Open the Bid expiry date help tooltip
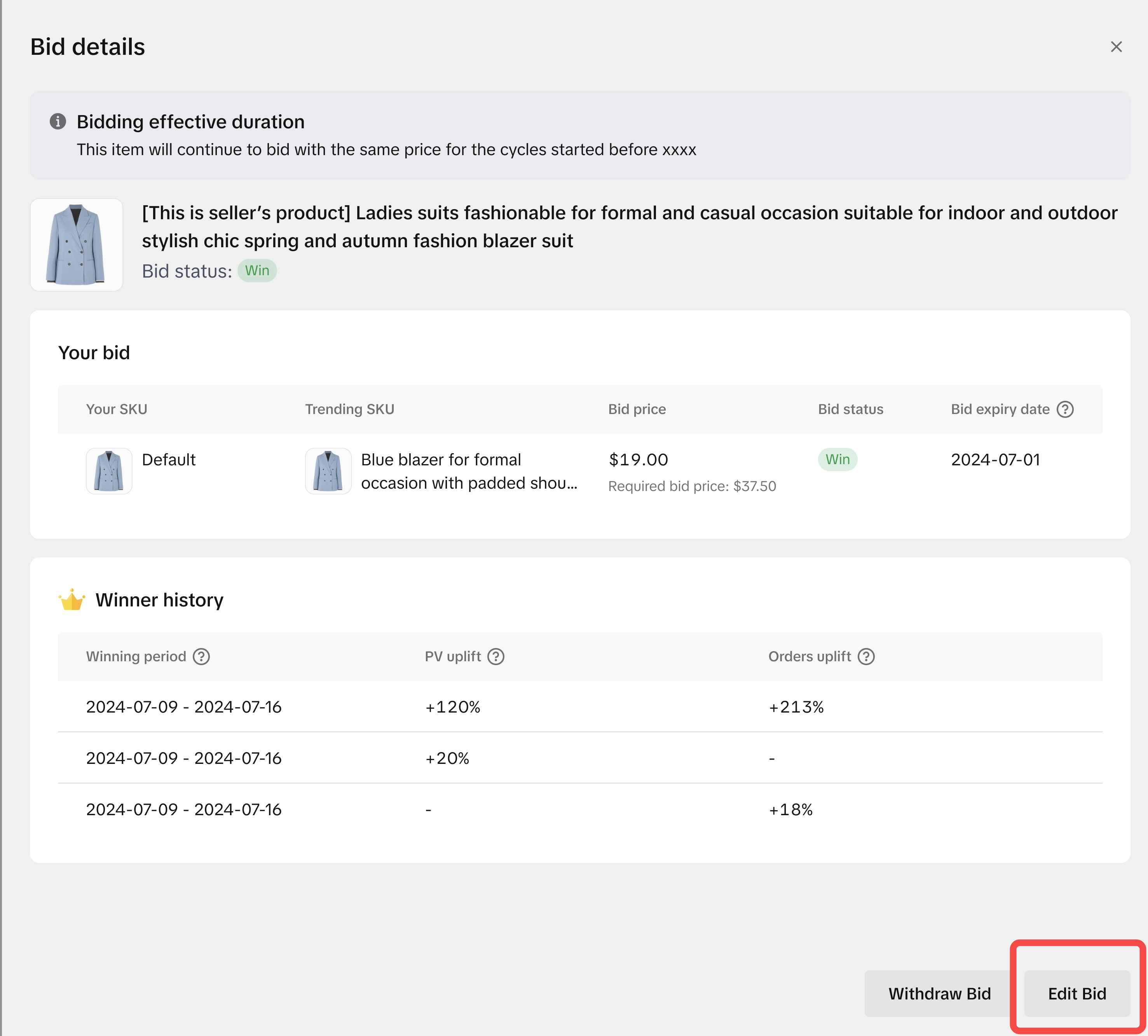Screen dimensions: 1148x1036 (1064, 409)
